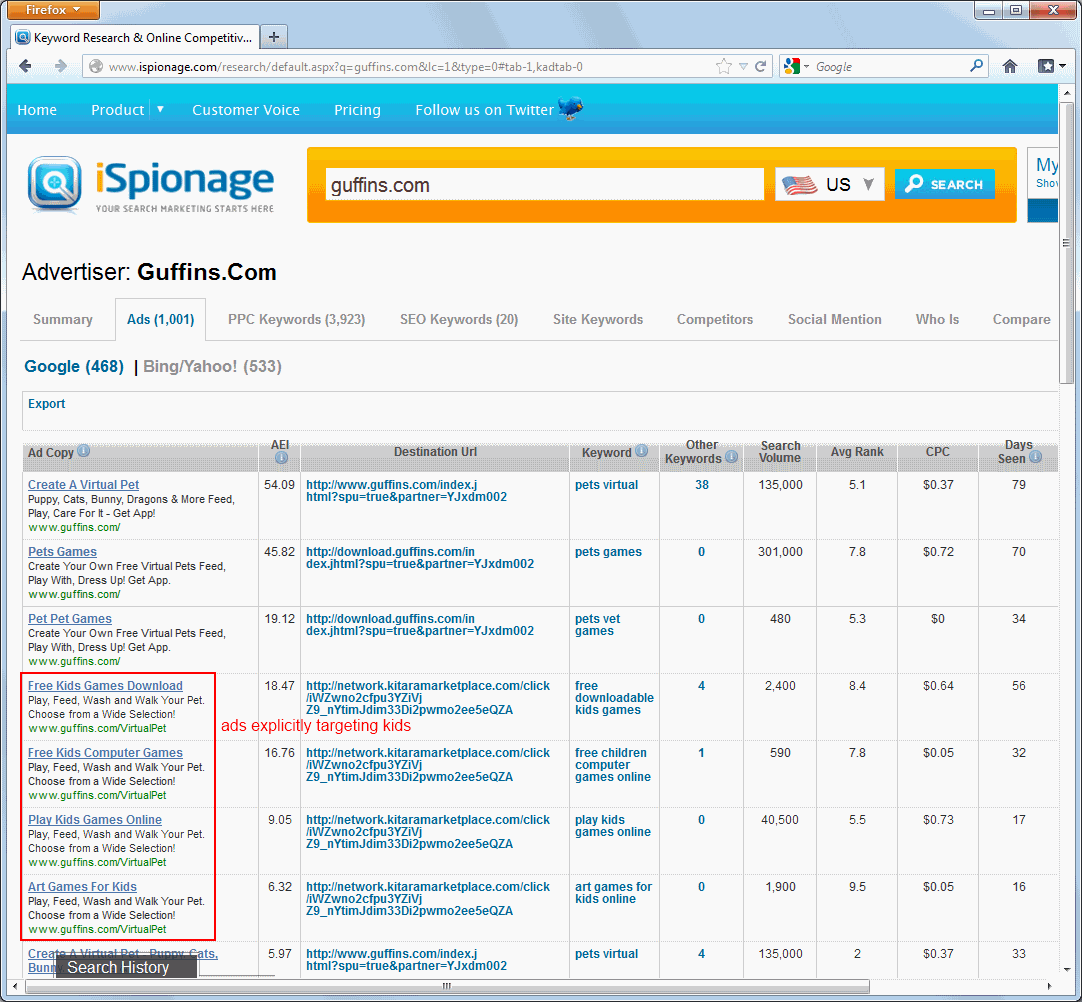Reload the page with refresh icon
The height and width of the screenshot is (1002, 1082).
[760, 66]
